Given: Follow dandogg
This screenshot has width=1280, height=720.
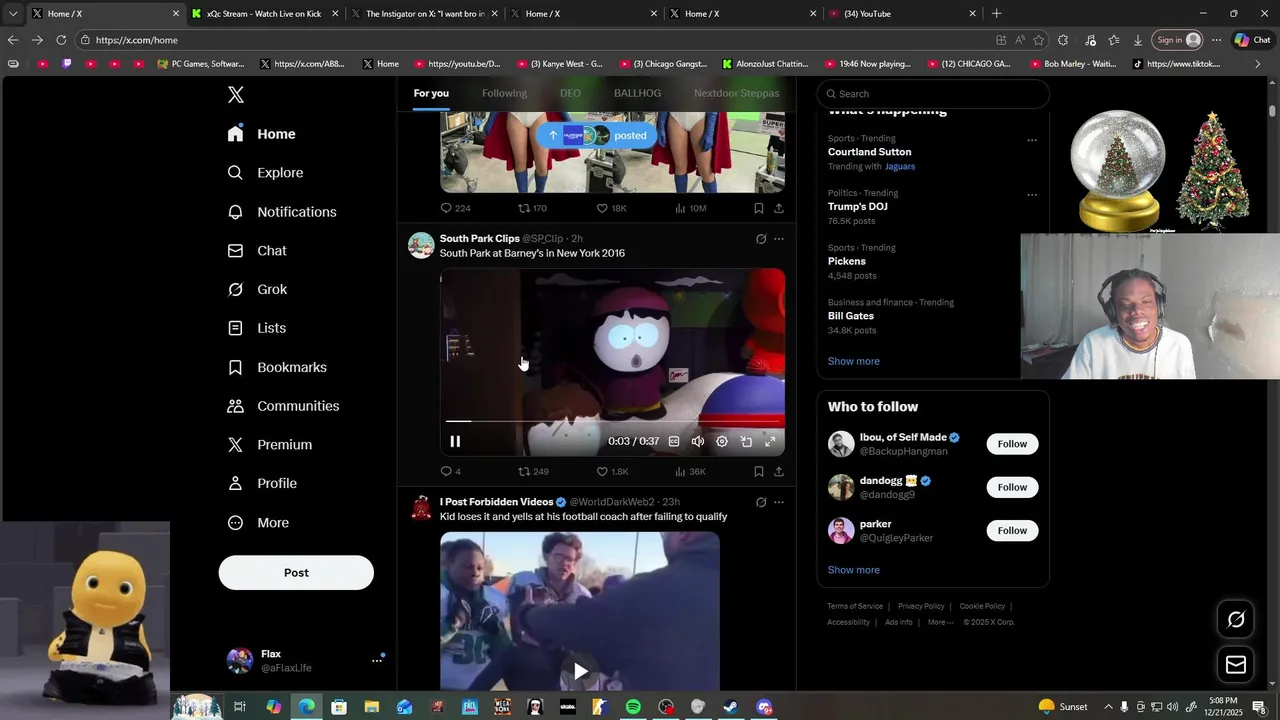Looking at the screenshot, I should [1012, 487].
